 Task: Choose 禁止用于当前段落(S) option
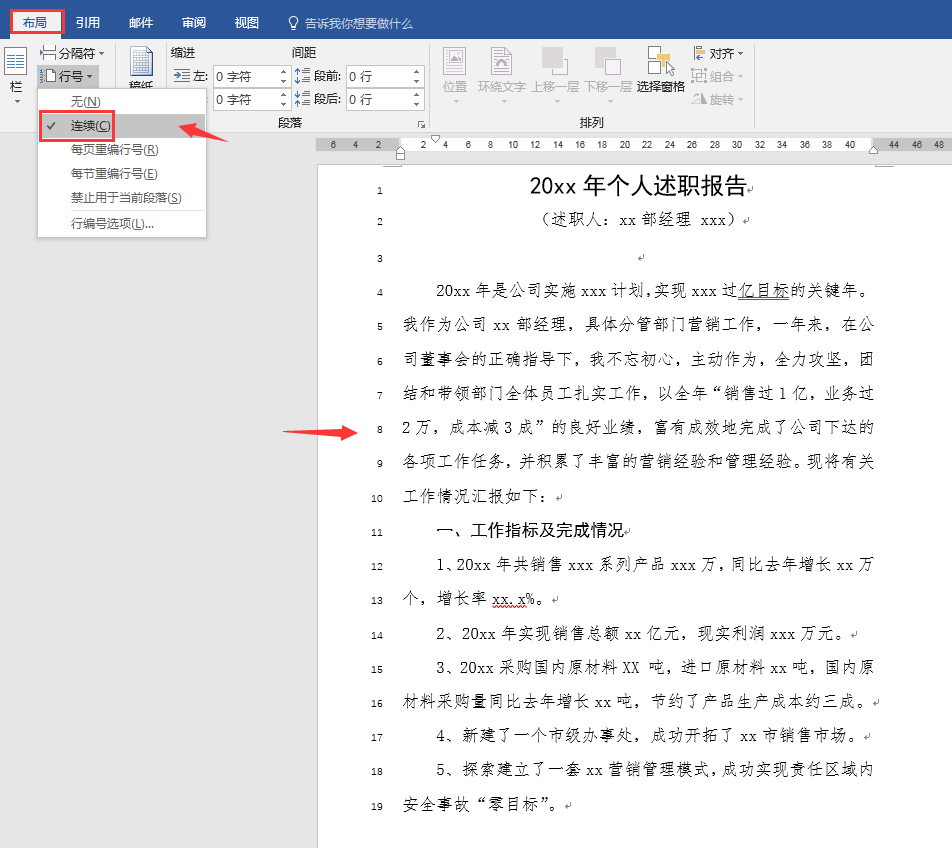[122, 198]
